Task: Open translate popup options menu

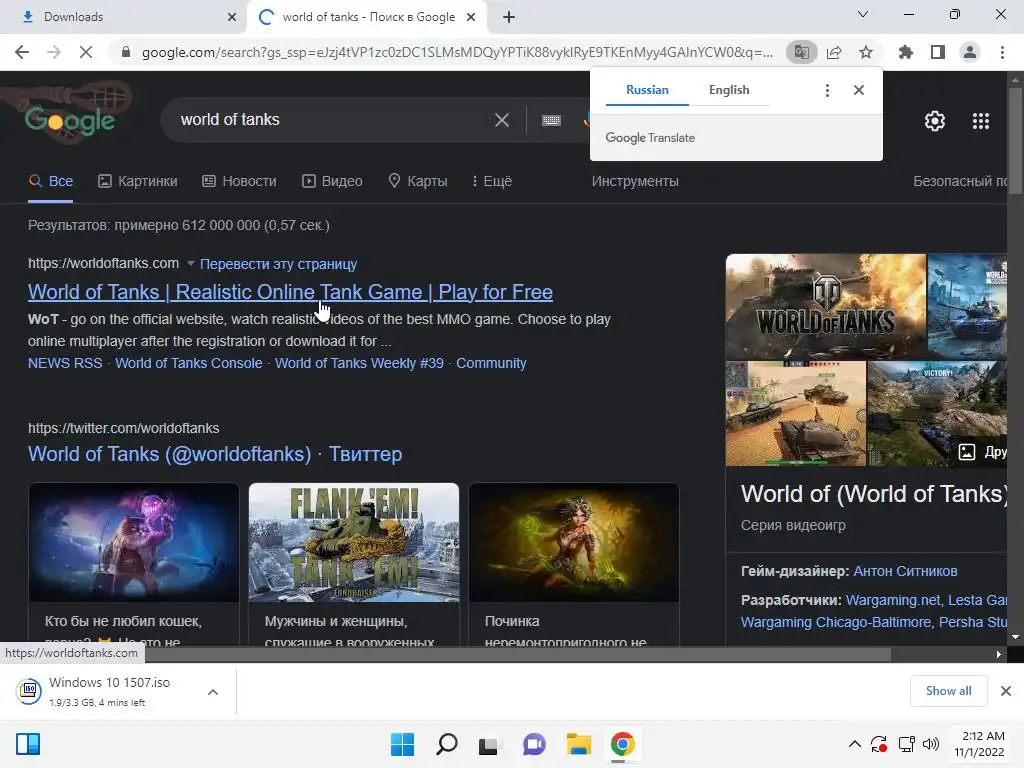Action: click(827, 90)
